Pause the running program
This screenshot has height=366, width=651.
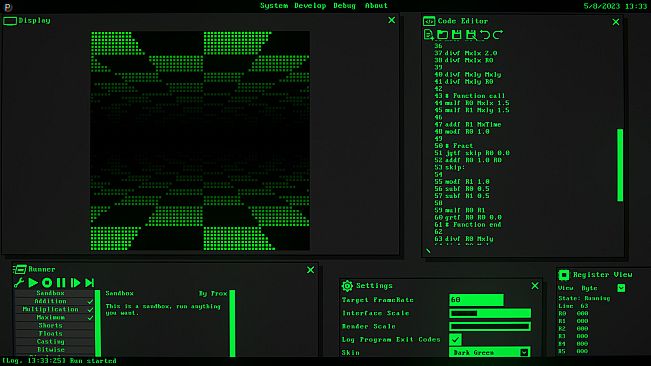(x=61, y=283)
